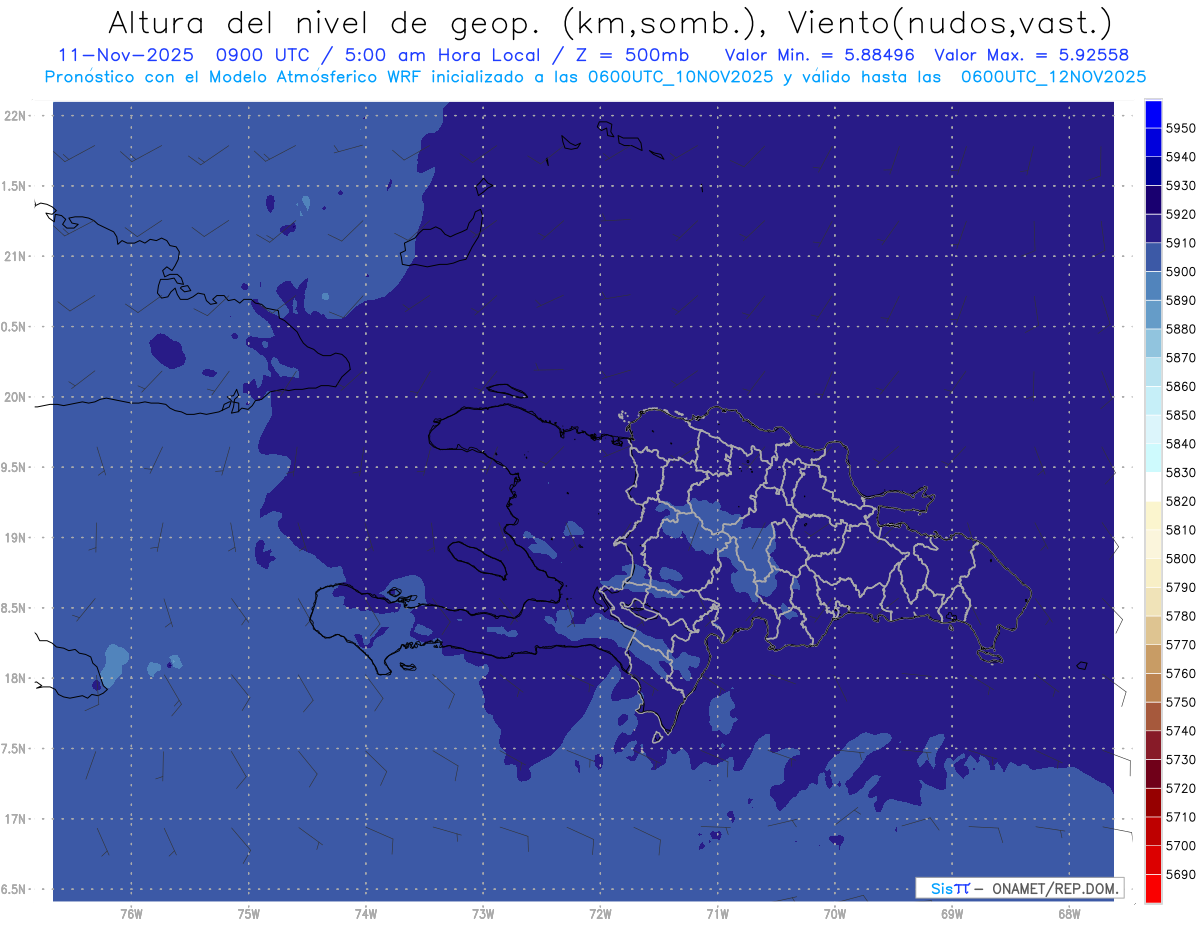Click the '18N' latitude axis label
The width and height of the screenshot is (1200, 927).
pyautogui.click(x=15, y=678)
